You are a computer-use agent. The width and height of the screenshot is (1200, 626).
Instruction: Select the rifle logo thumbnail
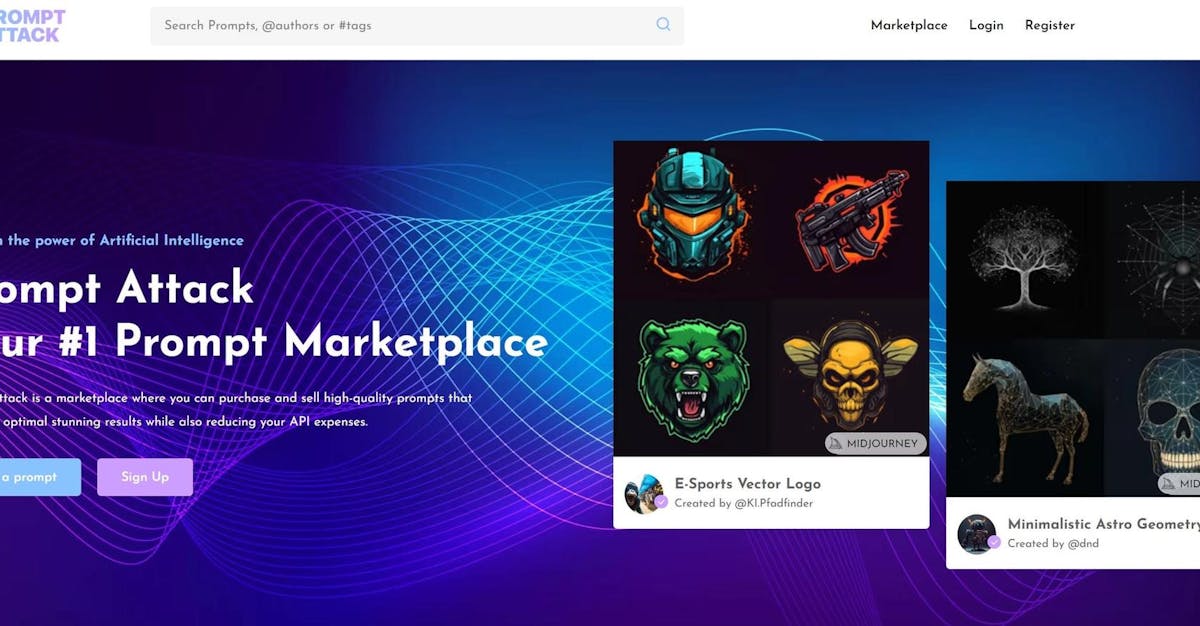[x=851, y=219]
